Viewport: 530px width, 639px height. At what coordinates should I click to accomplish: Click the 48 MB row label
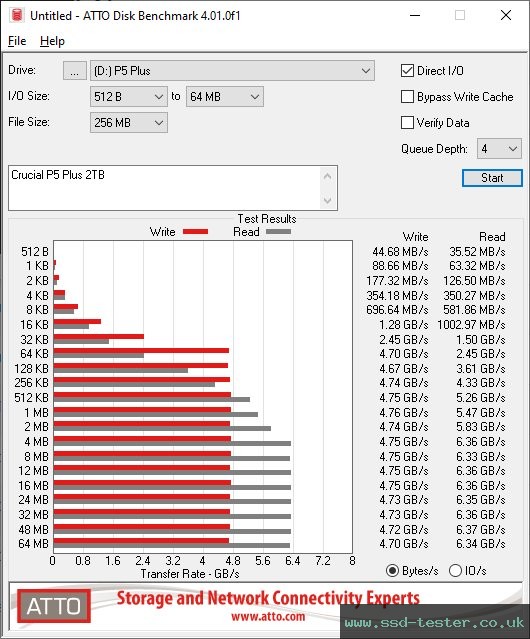tap(33, 530)
